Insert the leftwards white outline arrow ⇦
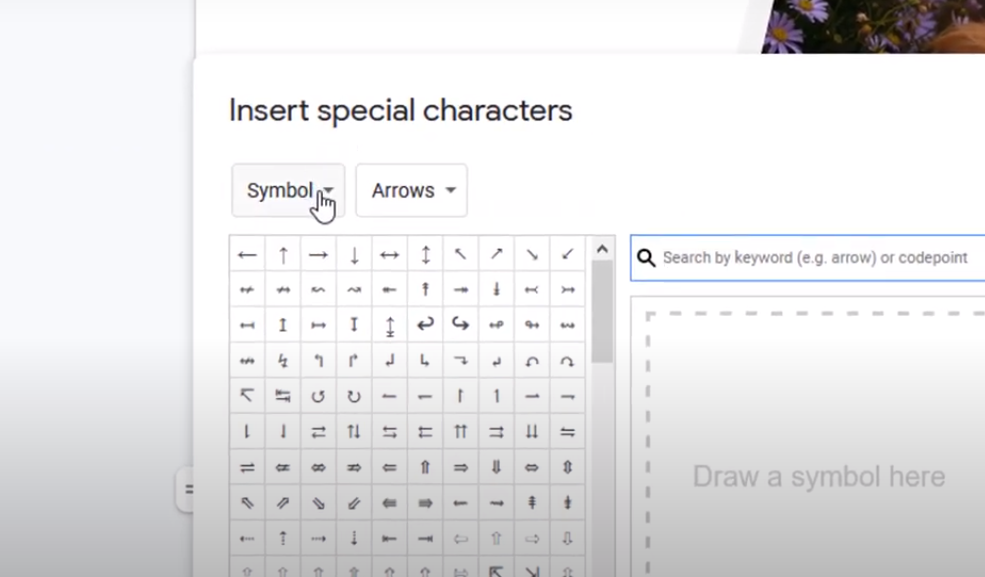Image resolution: width=985 pixels, height=577 pixels. tap(460, 538)
